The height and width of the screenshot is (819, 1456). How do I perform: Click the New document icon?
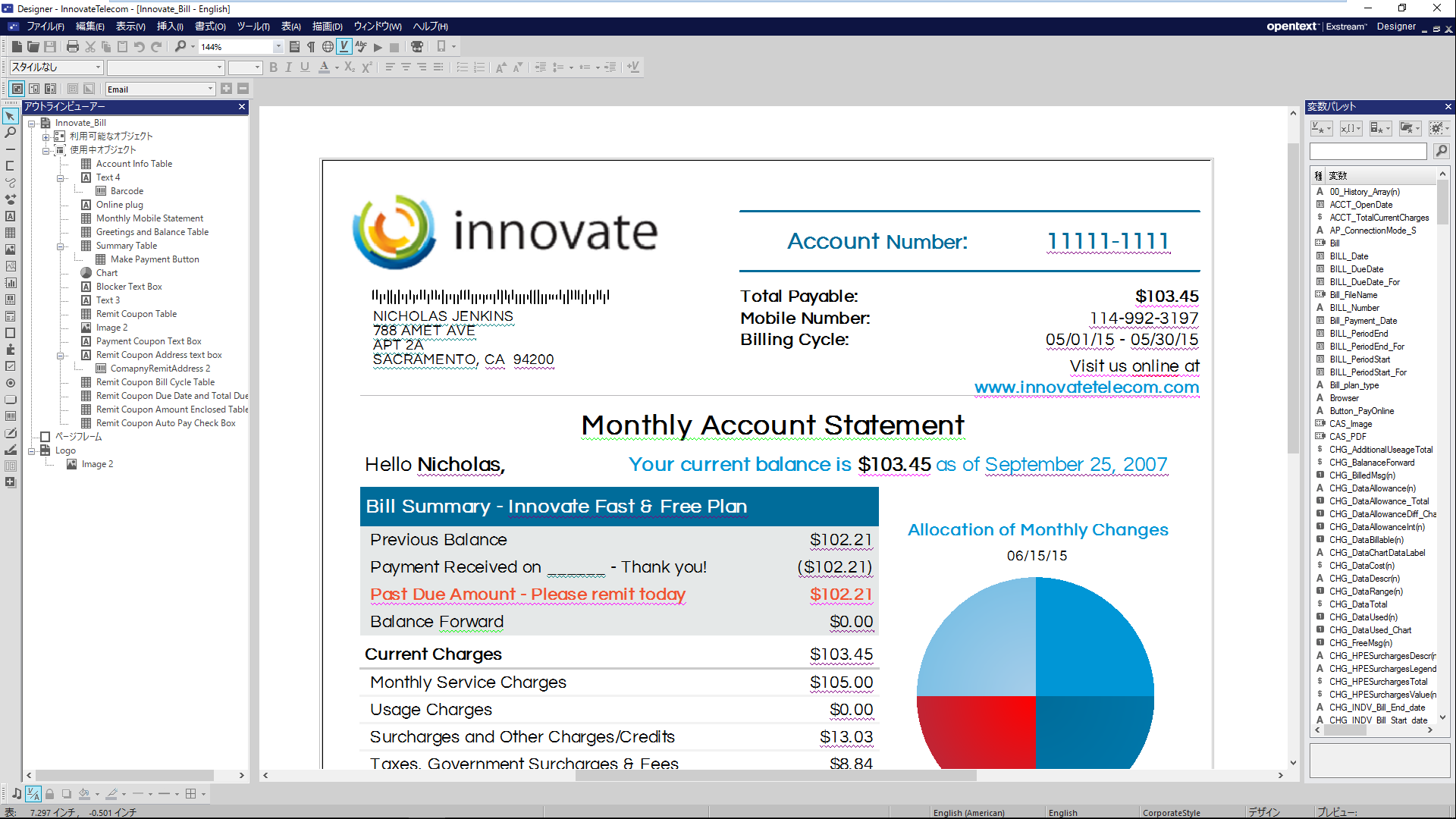(x=17, y=47)
